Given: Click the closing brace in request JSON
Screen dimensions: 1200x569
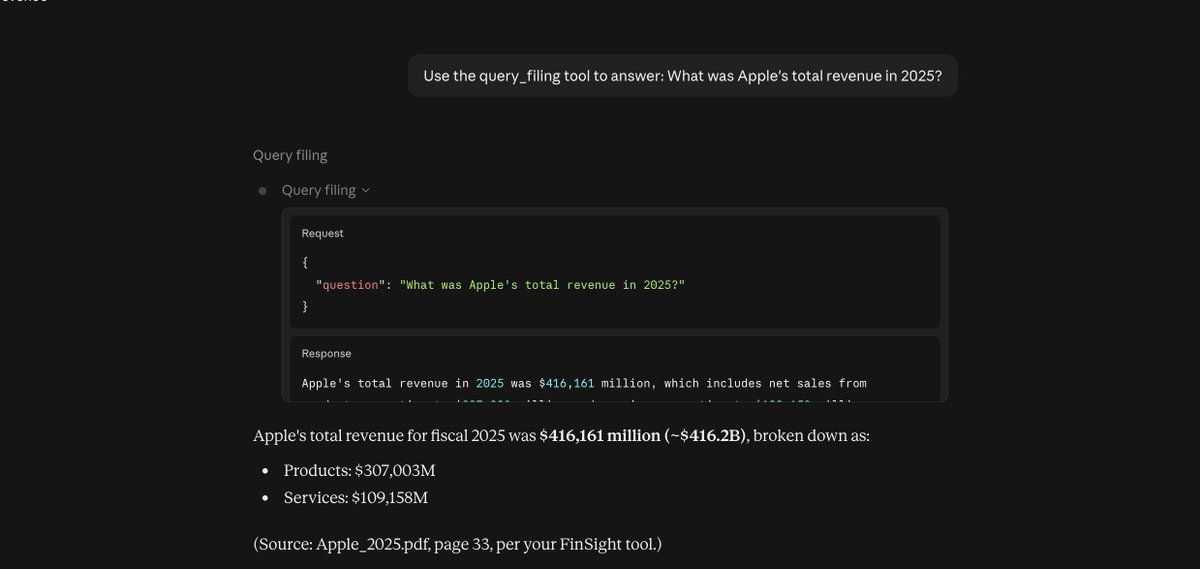Looking at the screenshot, I should [x=305, y=307].
